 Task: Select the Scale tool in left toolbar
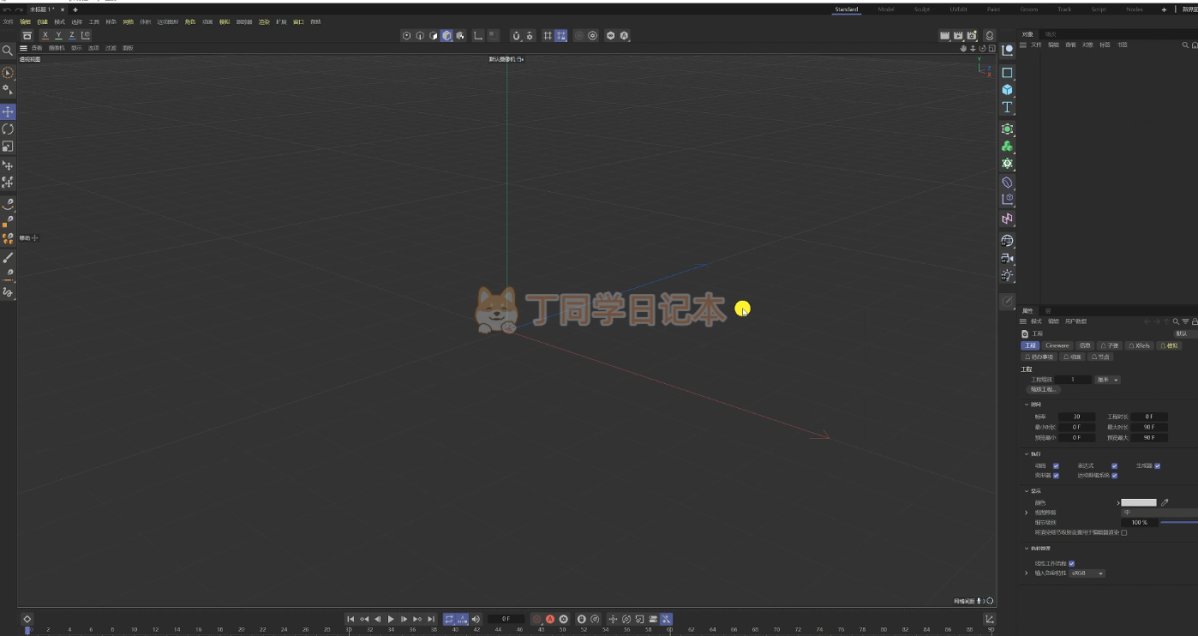8,146
